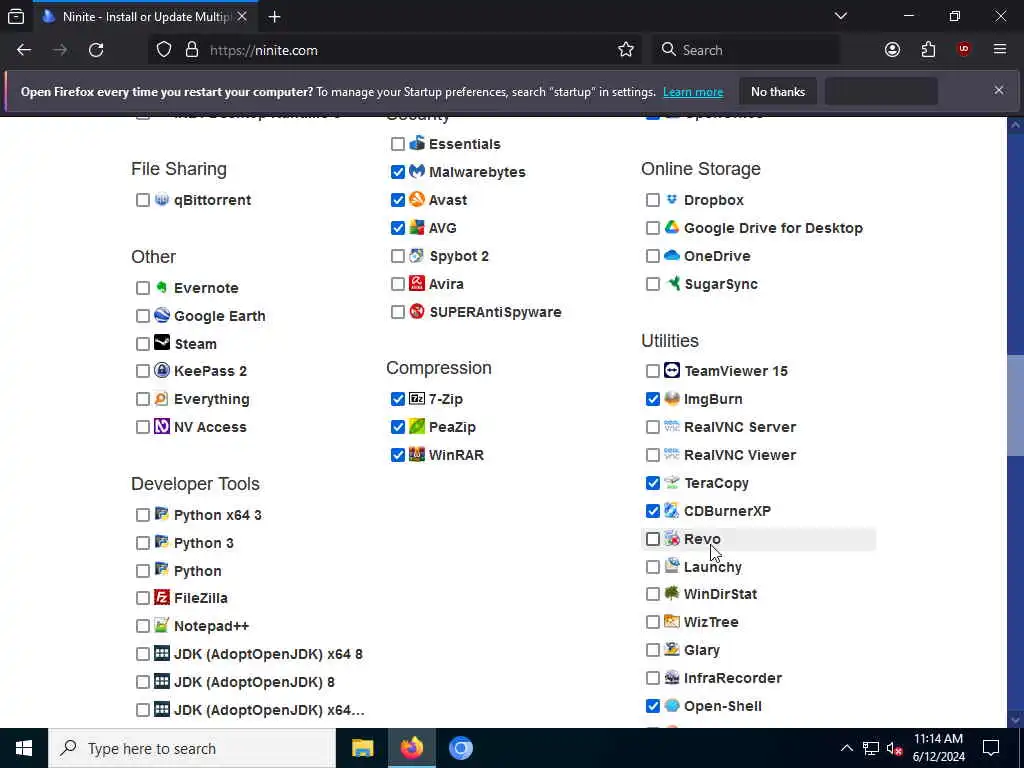This screenshot has height=768, width=1024.
Task: Check the Revo checkbox
Action: pyautogui.click(x=652, y=539)
